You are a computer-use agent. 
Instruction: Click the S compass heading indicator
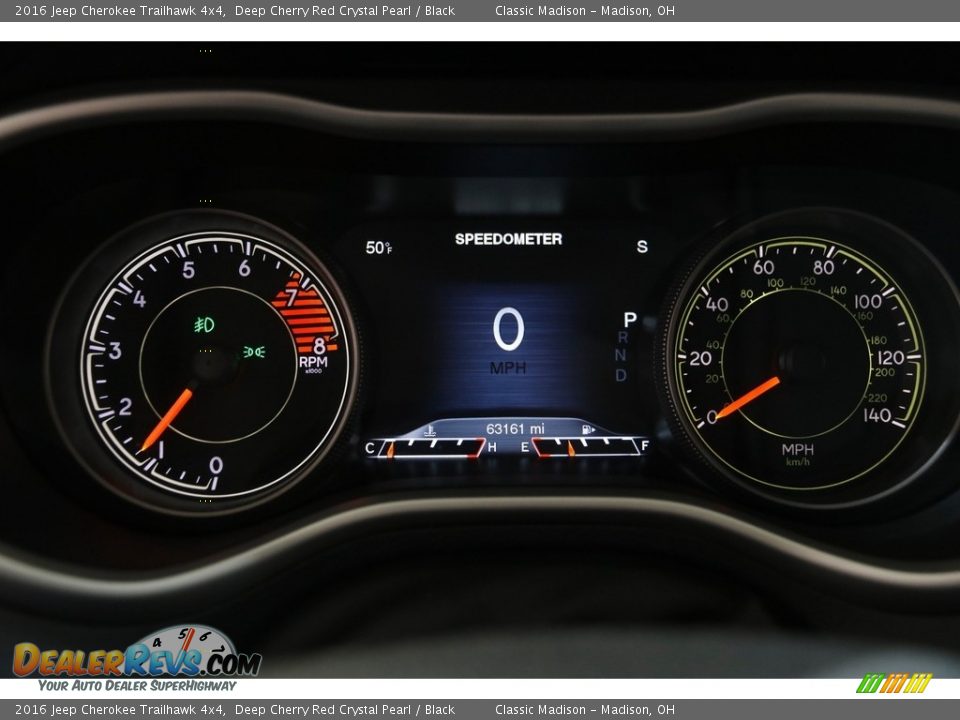[642, 247]
